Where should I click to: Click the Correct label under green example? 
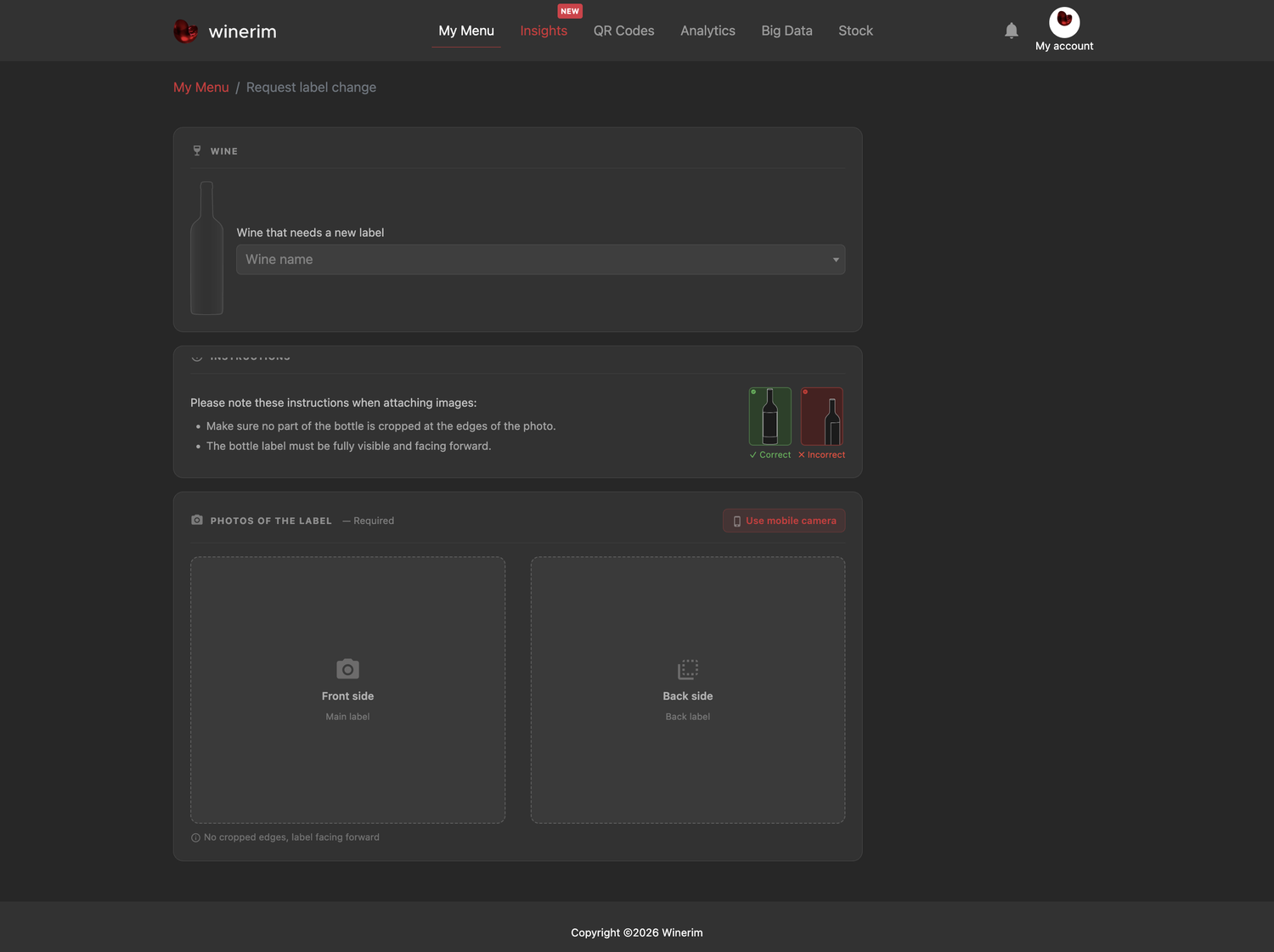point(770,455)
